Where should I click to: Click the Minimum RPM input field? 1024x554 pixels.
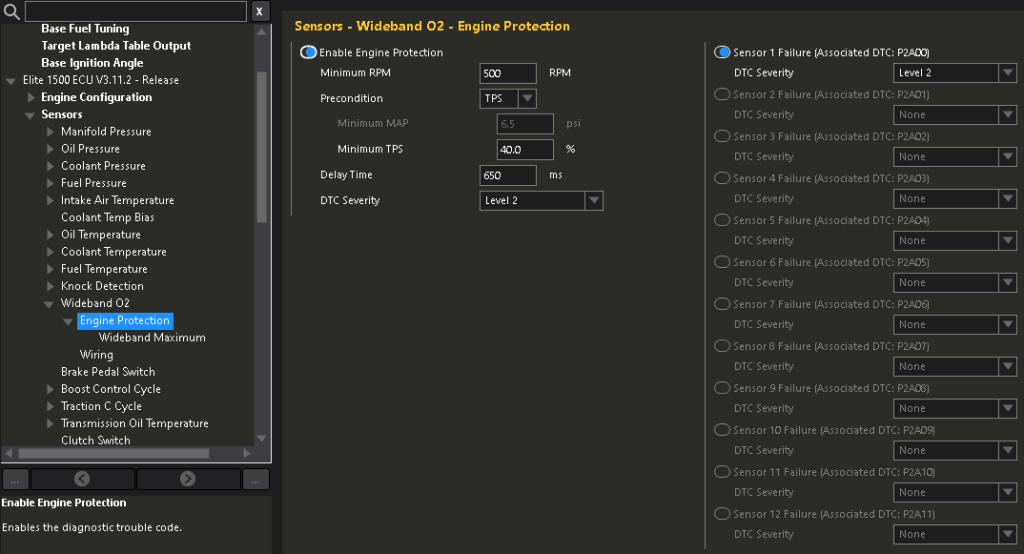pyautogui.click(x=508, y=74)
